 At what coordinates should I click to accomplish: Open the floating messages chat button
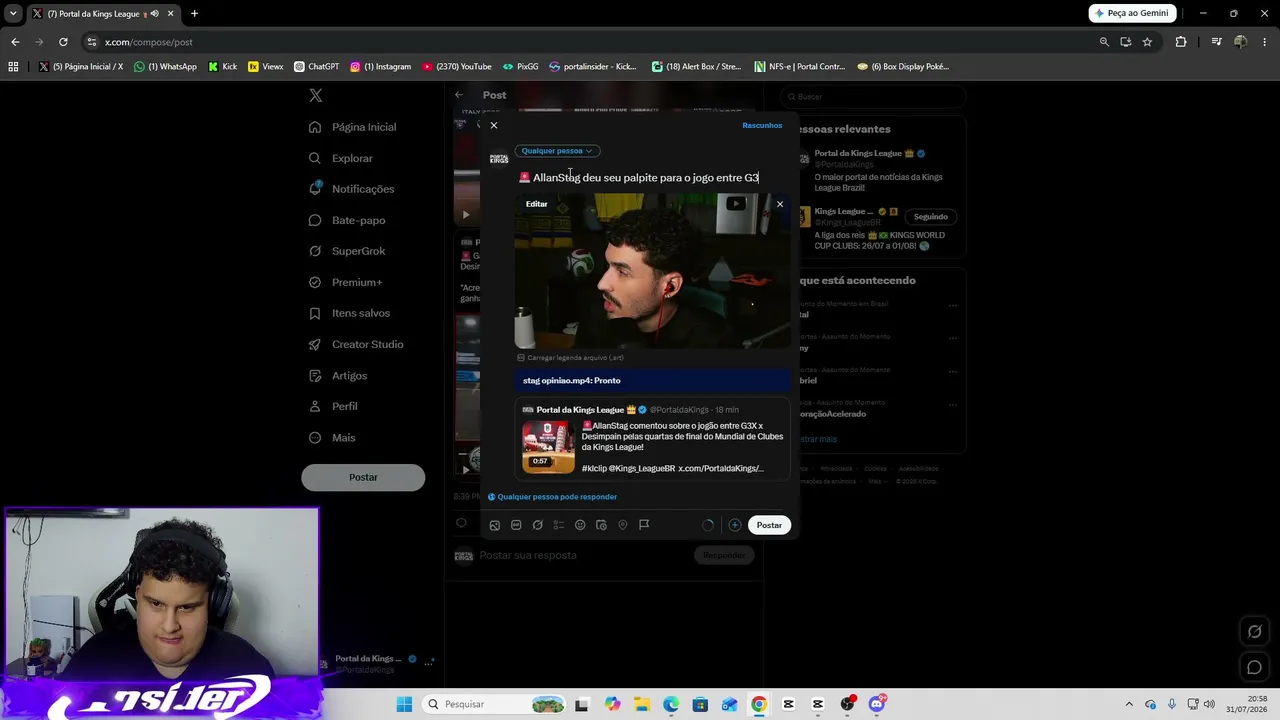click(1254, 667)
